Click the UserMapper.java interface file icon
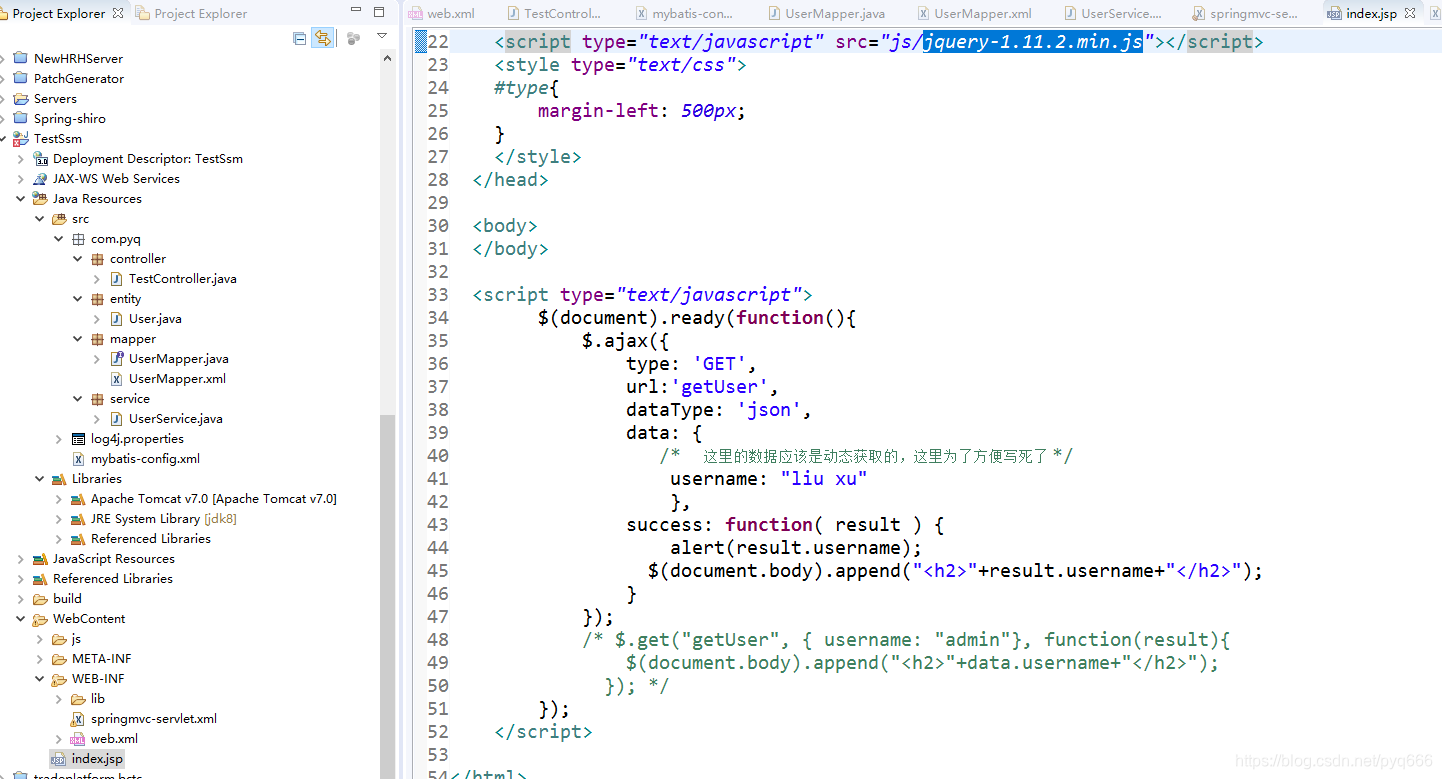Viewport: 1442px width, 779px height. pos(116,358)
